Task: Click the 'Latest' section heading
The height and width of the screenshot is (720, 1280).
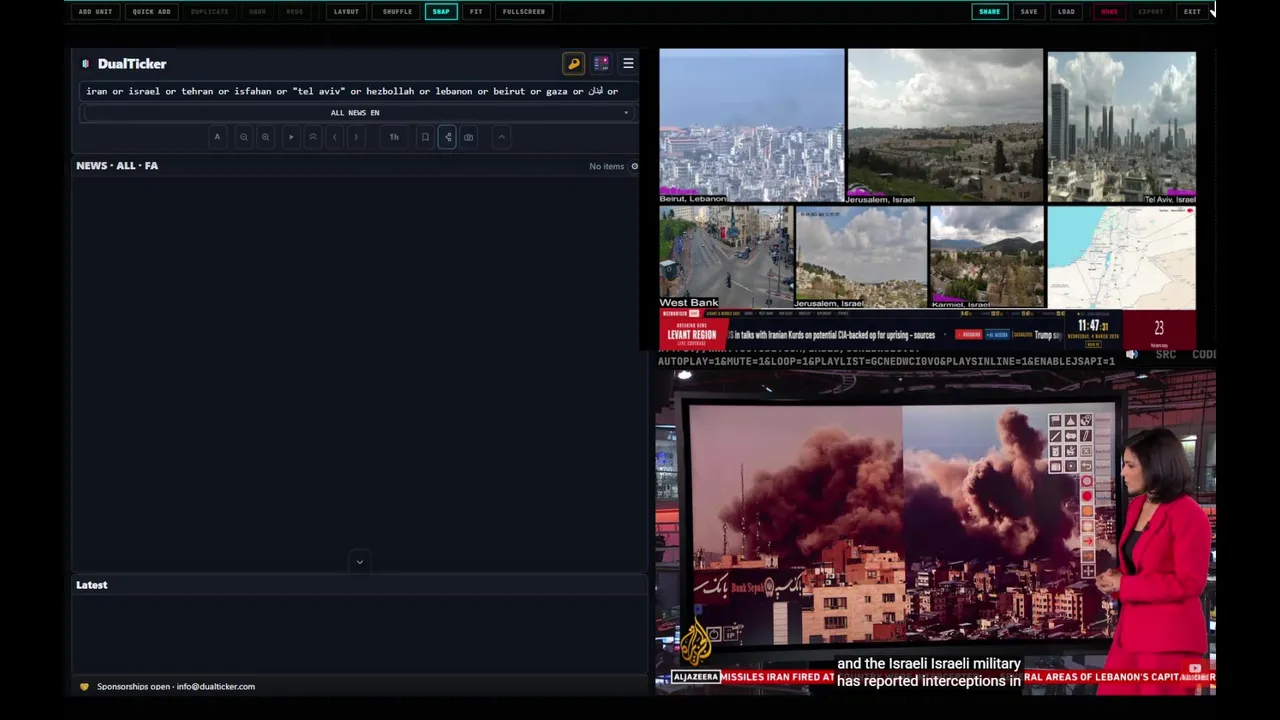Action: click(x=91, y=585)
